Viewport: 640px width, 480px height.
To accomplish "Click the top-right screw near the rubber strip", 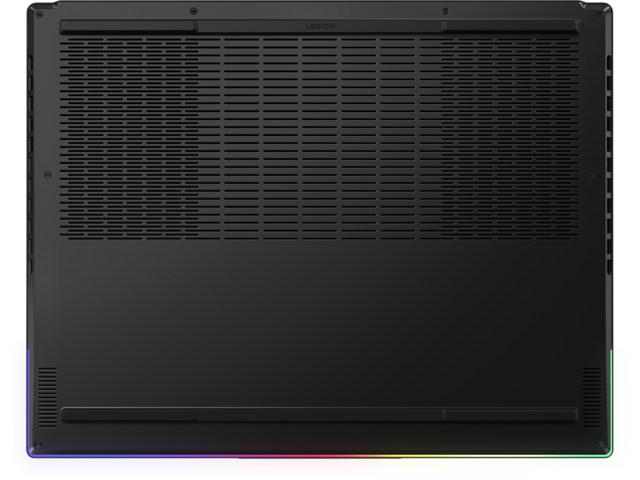I will [445, 12].
